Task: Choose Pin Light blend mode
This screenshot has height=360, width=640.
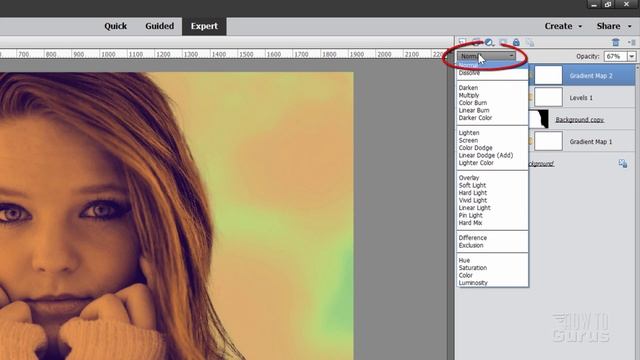Action: point(470,215)
